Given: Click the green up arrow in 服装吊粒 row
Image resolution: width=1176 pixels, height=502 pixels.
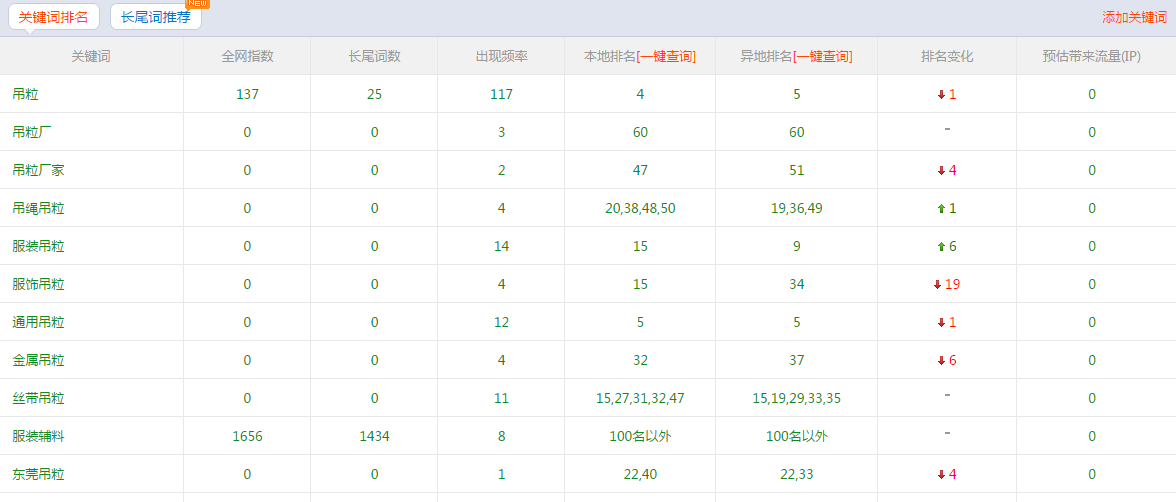Looking at the screenshot, I should [941, 247].
